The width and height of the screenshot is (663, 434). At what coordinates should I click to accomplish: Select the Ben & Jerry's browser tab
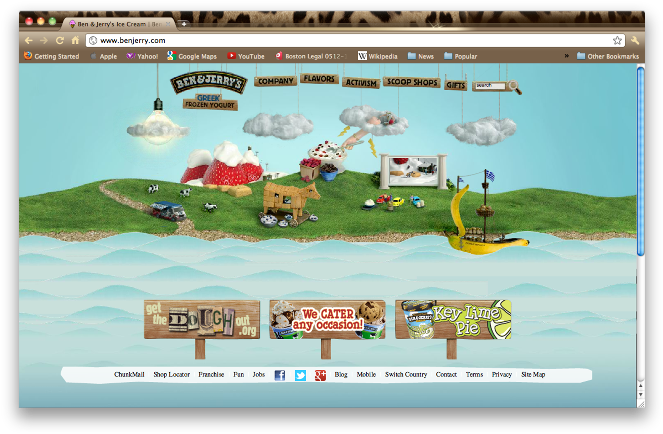click(118, 24)
